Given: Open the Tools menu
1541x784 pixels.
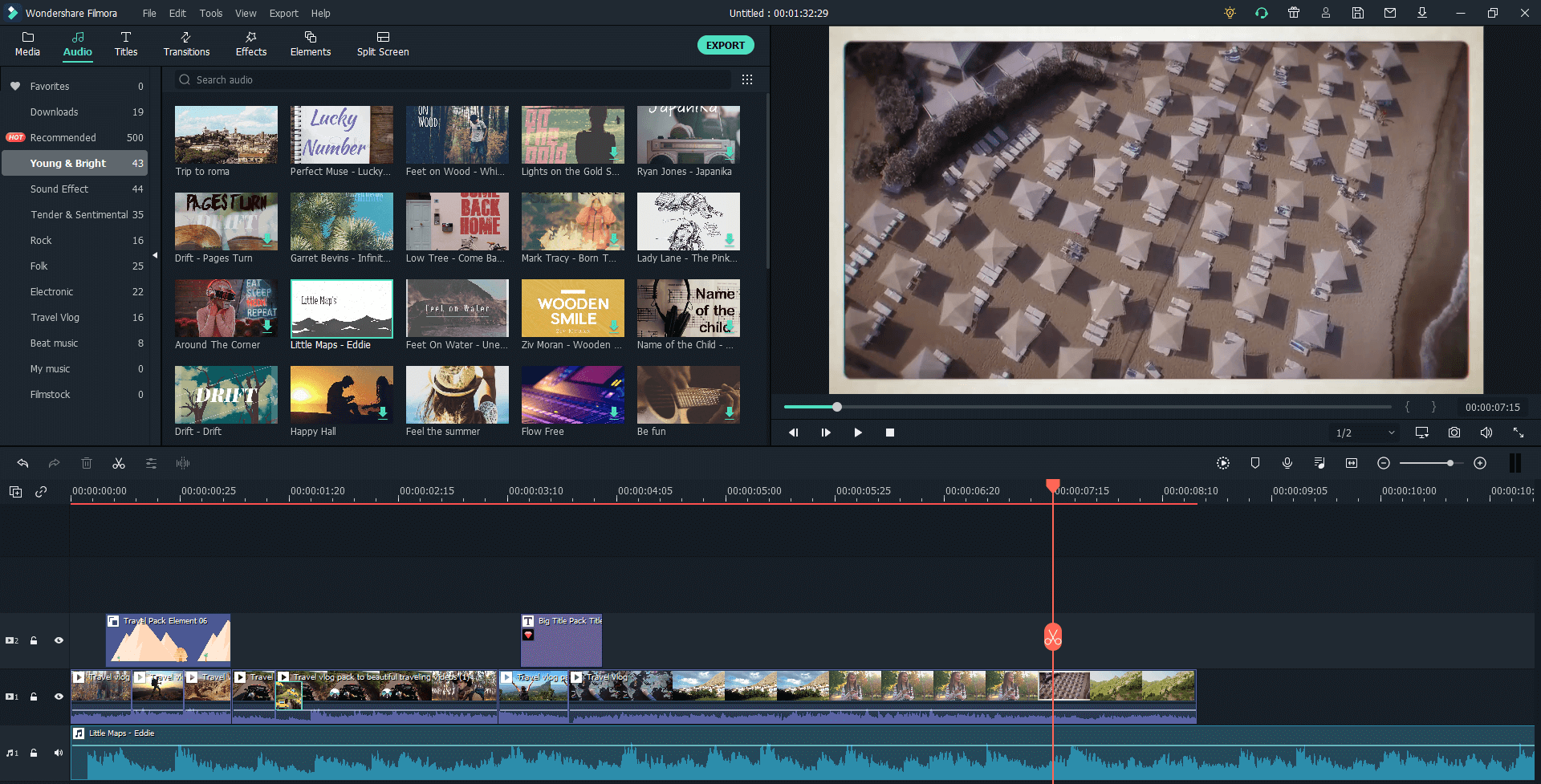Looking at the screenshot, I should pos(211,13).
